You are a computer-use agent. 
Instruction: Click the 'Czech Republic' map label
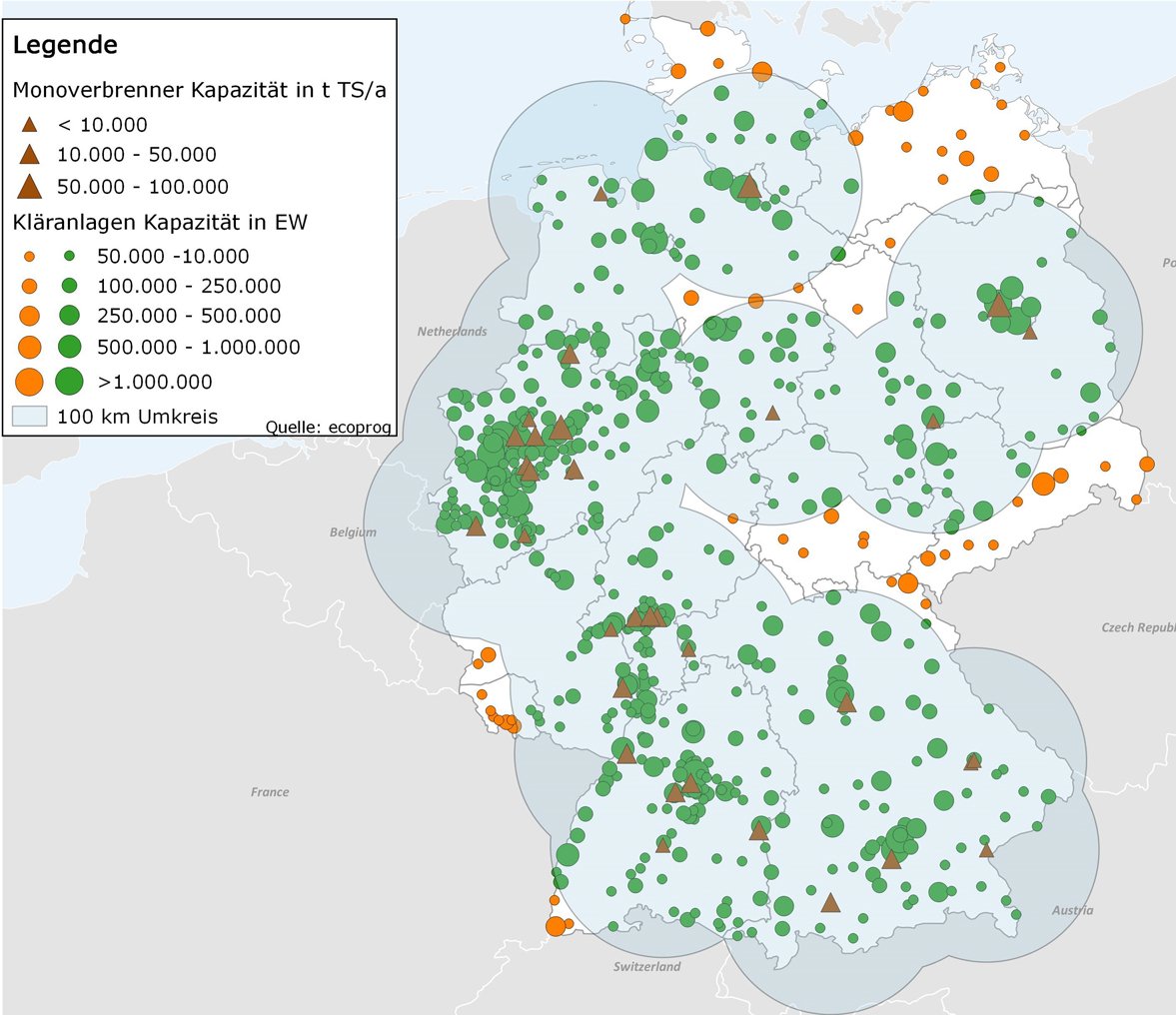pos(1138,627)
